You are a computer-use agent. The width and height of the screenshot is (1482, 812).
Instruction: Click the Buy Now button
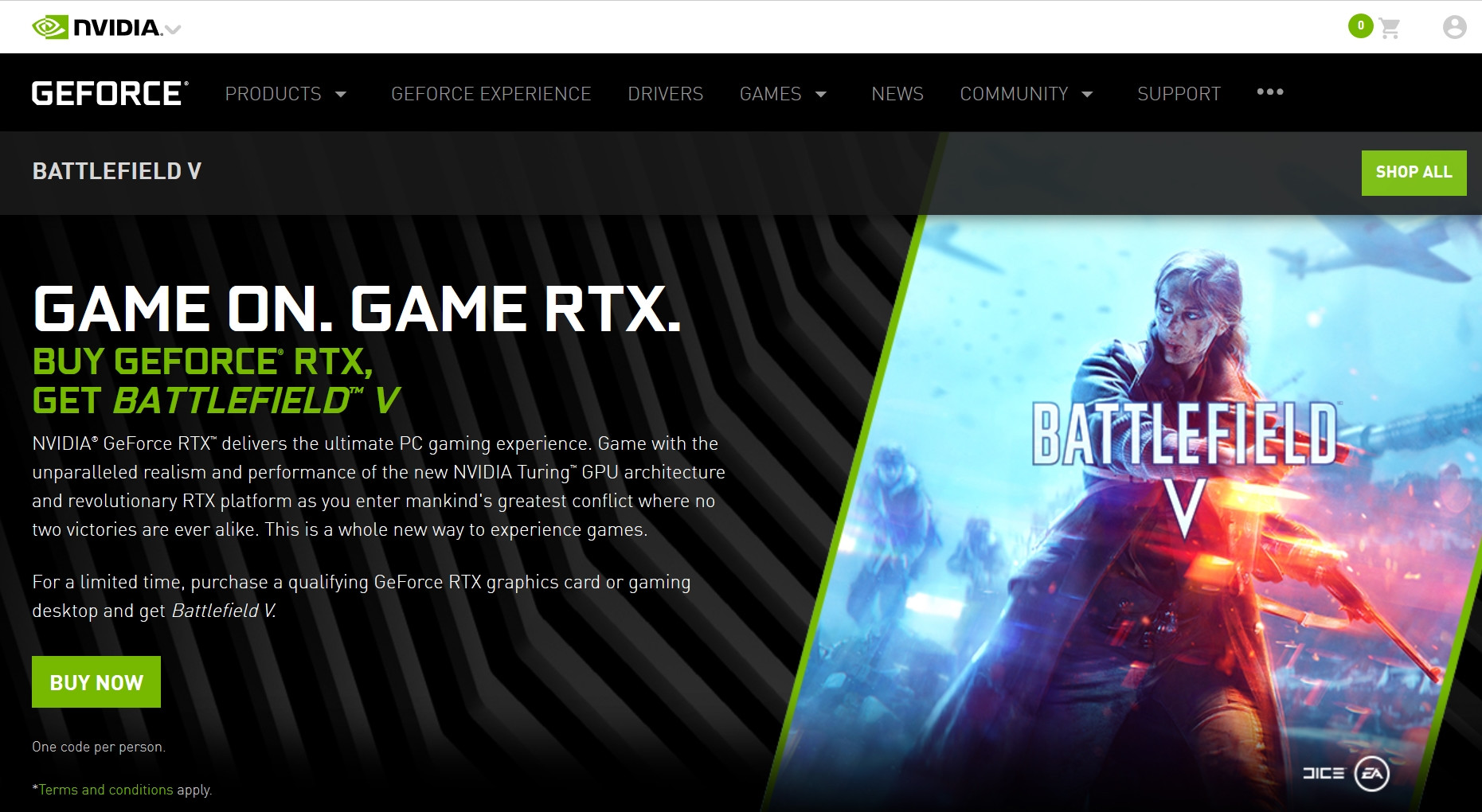pos(96,682)
